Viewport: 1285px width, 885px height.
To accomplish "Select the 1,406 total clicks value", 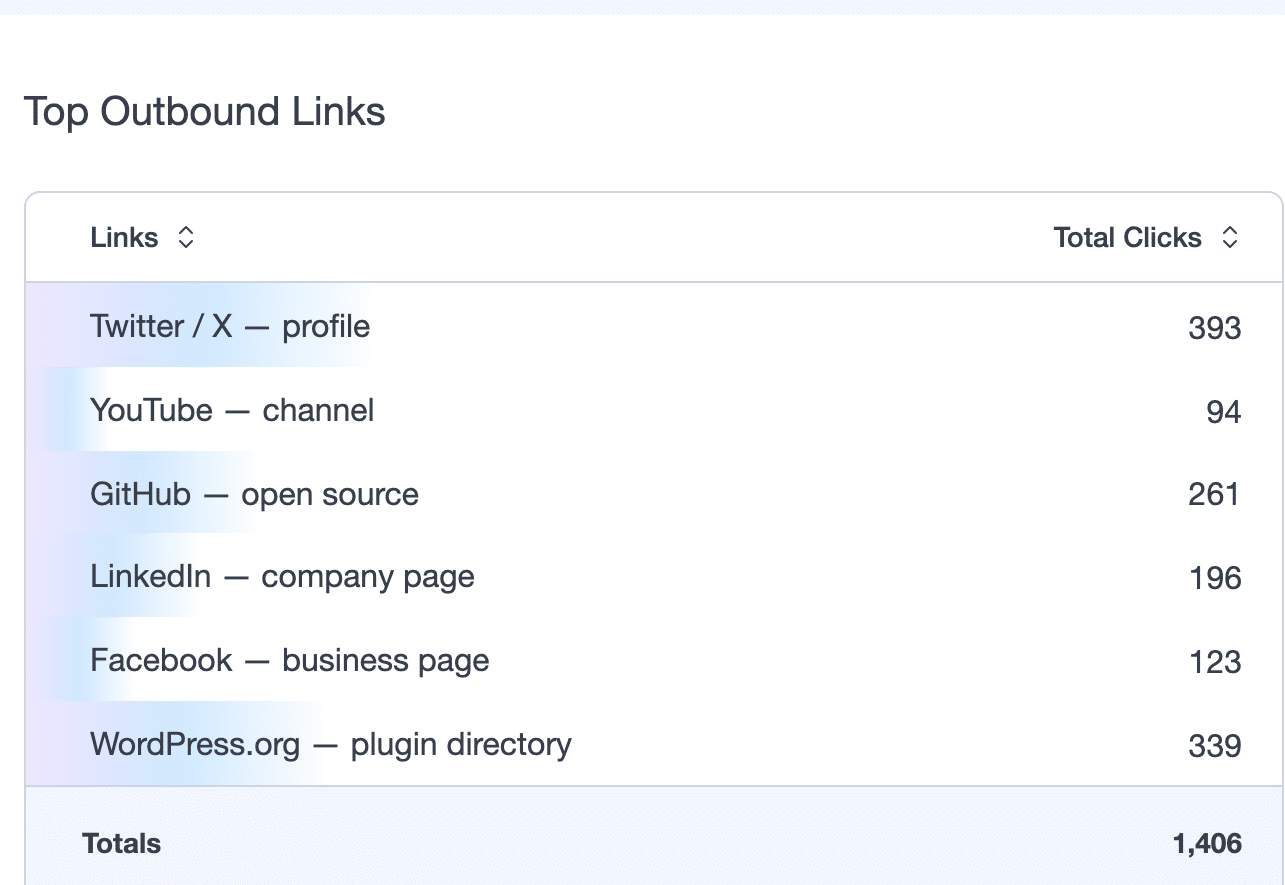I will [1207, 844].
